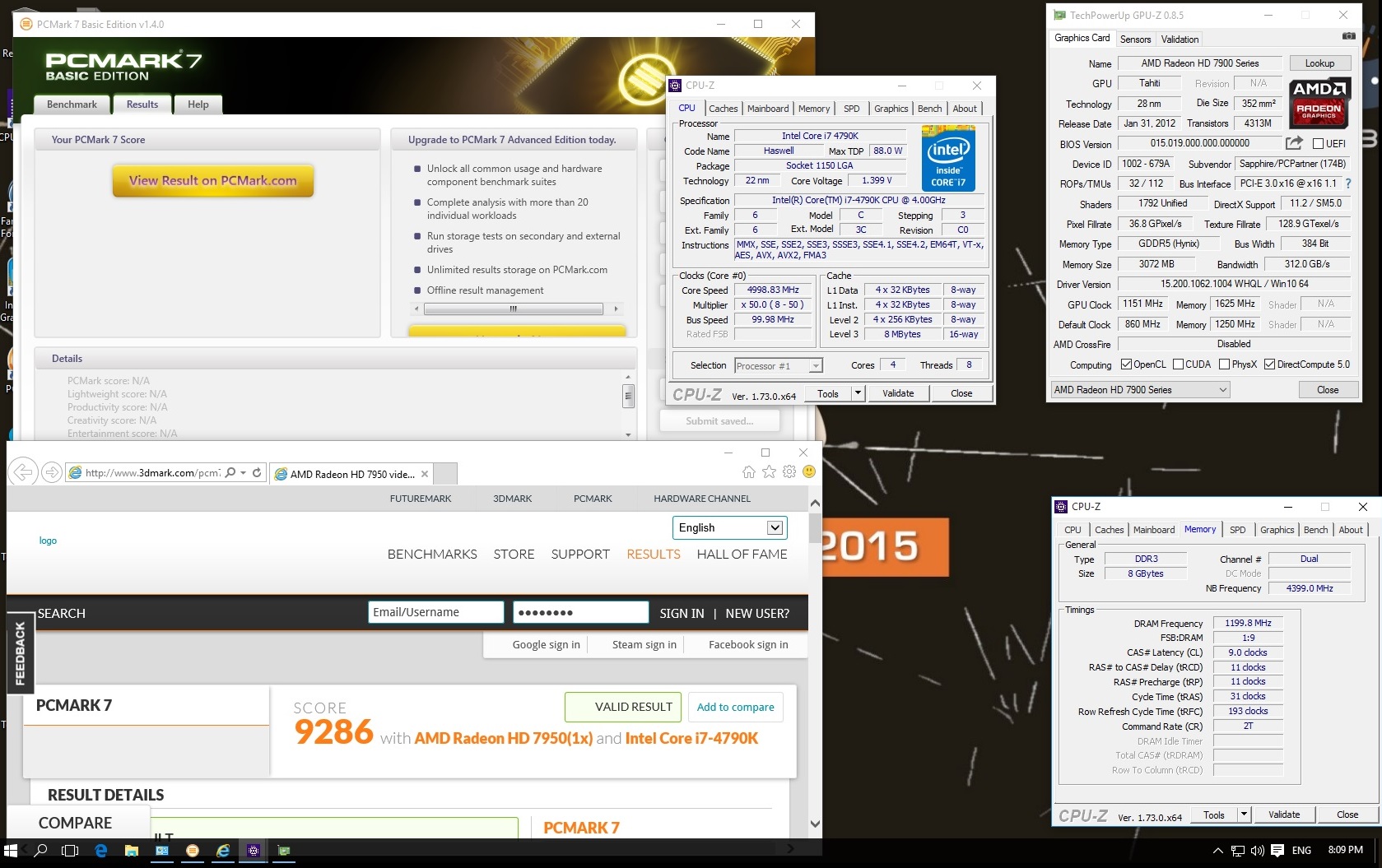Viewport: 1382px width, 868px height.
Task: Click the Internet Explorer taskbar icon
Action: [x=223, y=851]
